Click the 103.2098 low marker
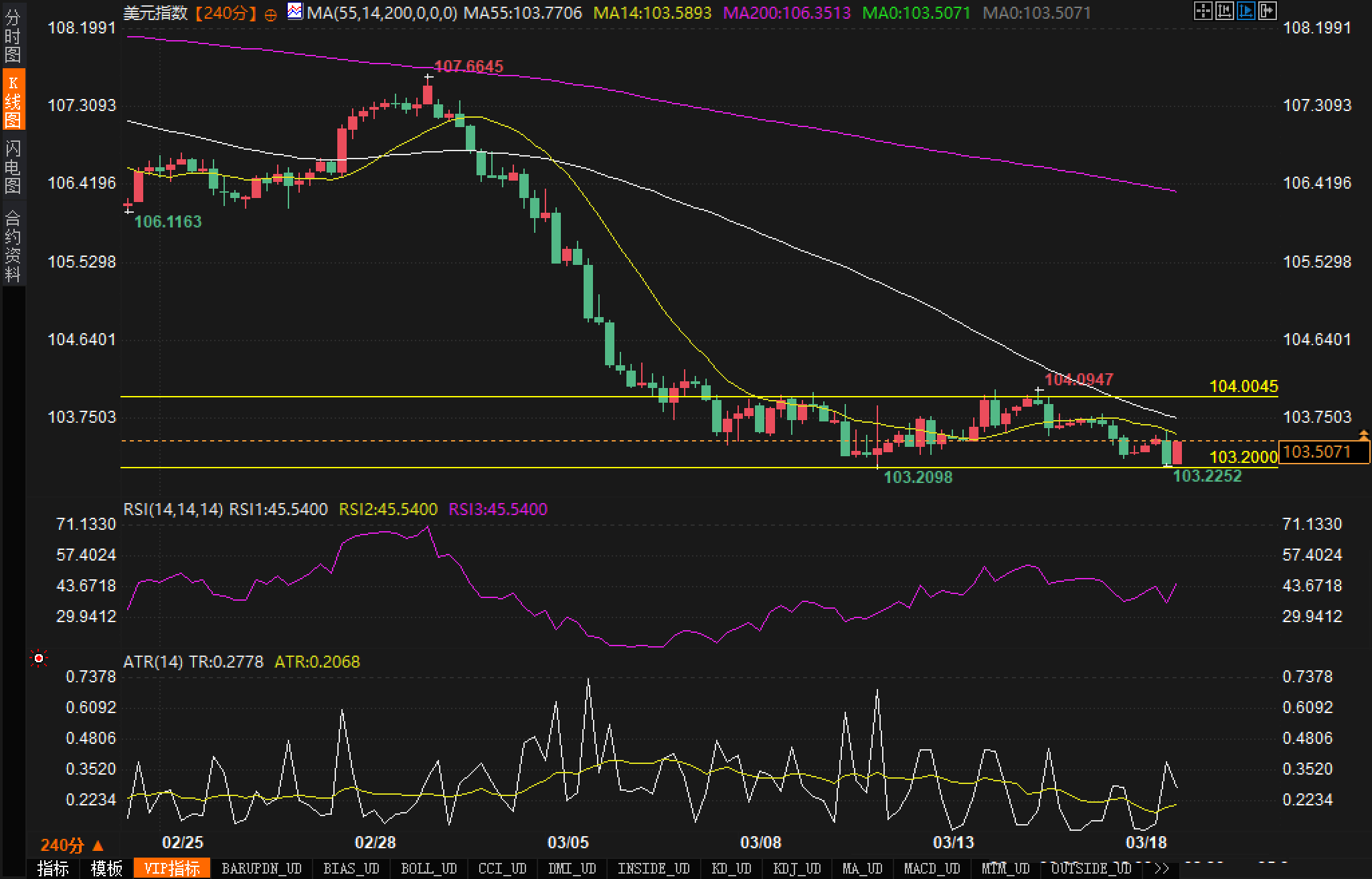The image size is (1372, 879). (918, 477)
